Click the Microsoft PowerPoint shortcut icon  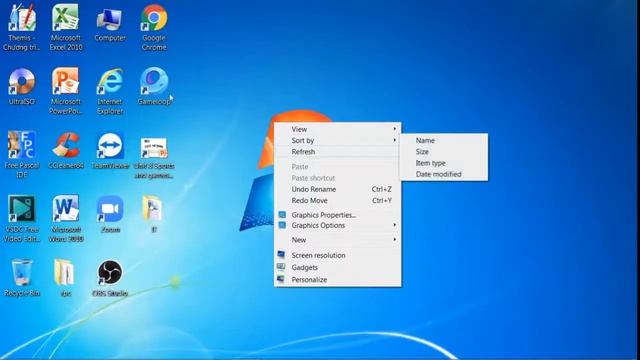click(x=66, y=91)
